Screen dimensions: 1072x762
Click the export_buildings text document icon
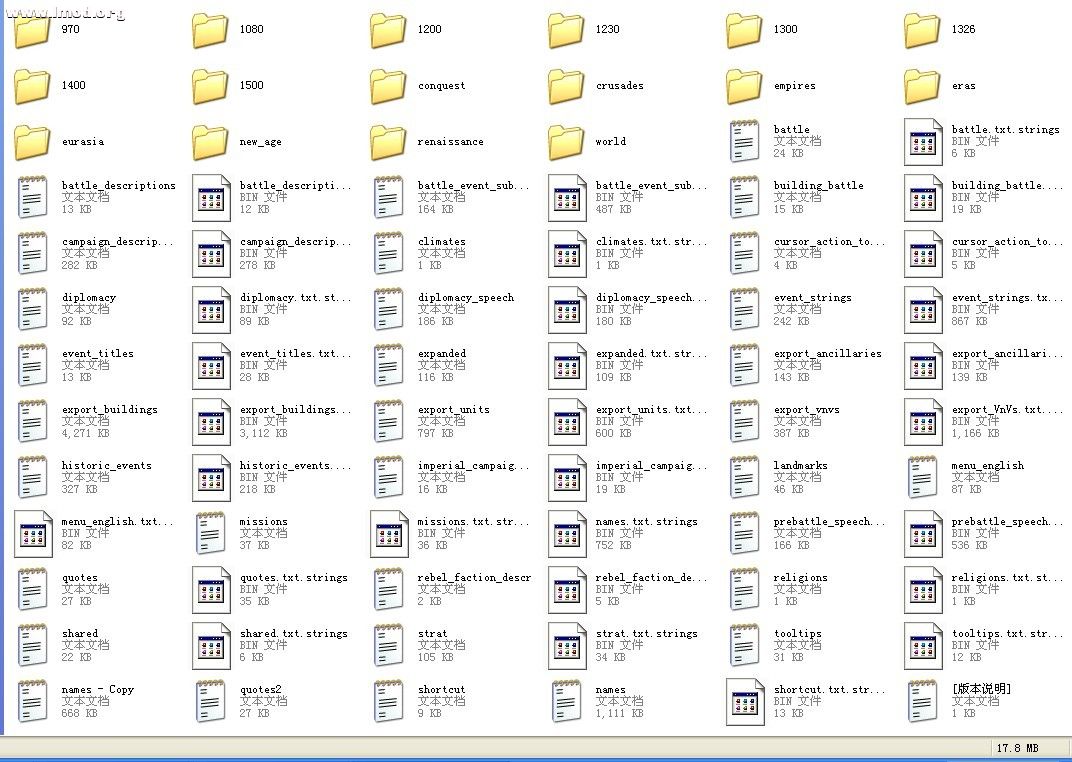point(32,422)
